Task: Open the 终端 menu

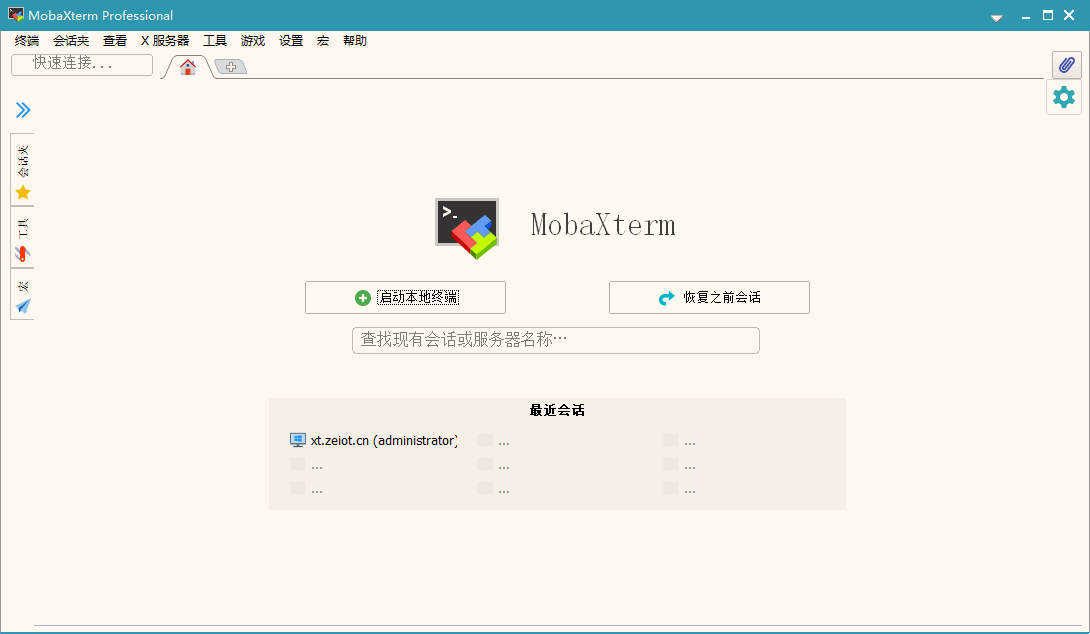Action: (27, 41)
